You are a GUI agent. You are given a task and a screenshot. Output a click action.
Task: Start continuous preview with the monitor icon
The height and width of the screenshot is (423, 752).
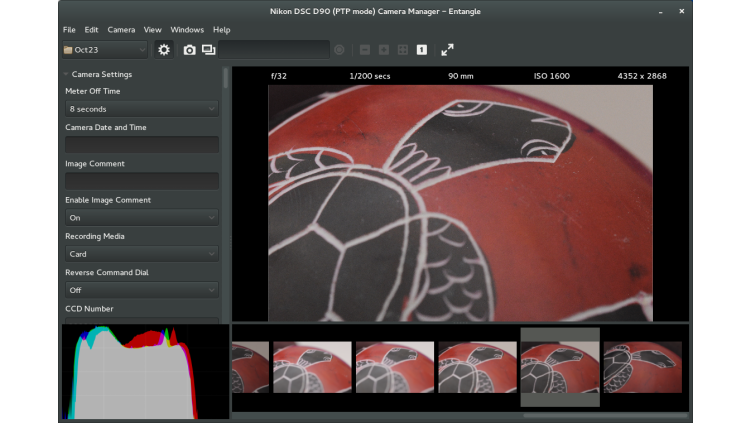click(x=209, y=50)
